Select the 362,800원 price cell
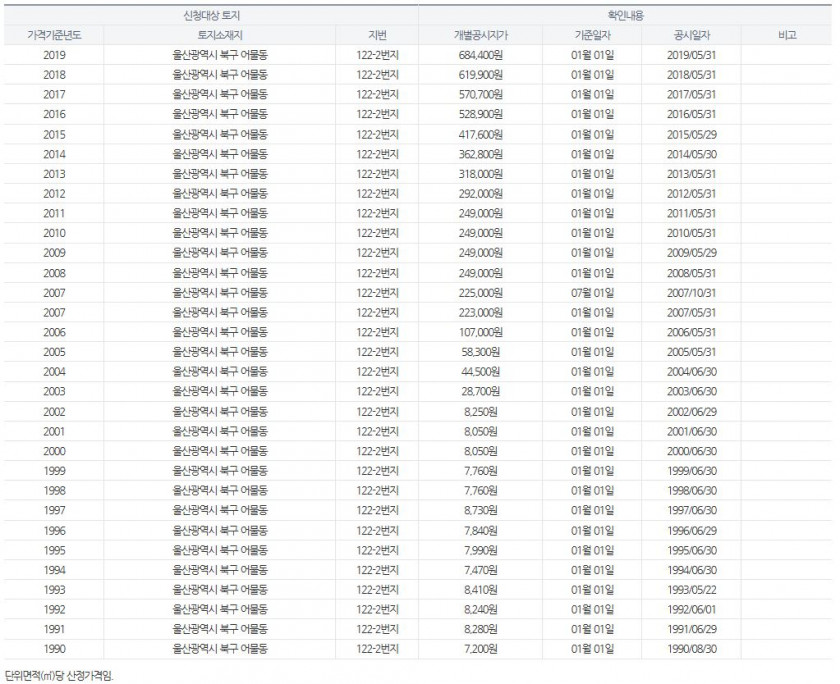The height and width of the screenshot is (684, 840). (x=481, y=154)
